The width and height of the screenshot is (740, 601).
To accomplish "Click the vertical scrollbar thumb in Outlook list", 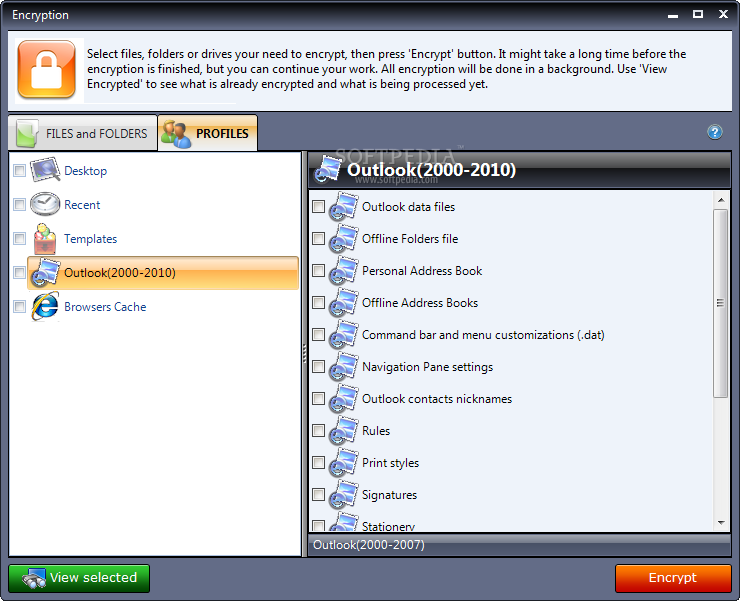I will tap(721, 304).
